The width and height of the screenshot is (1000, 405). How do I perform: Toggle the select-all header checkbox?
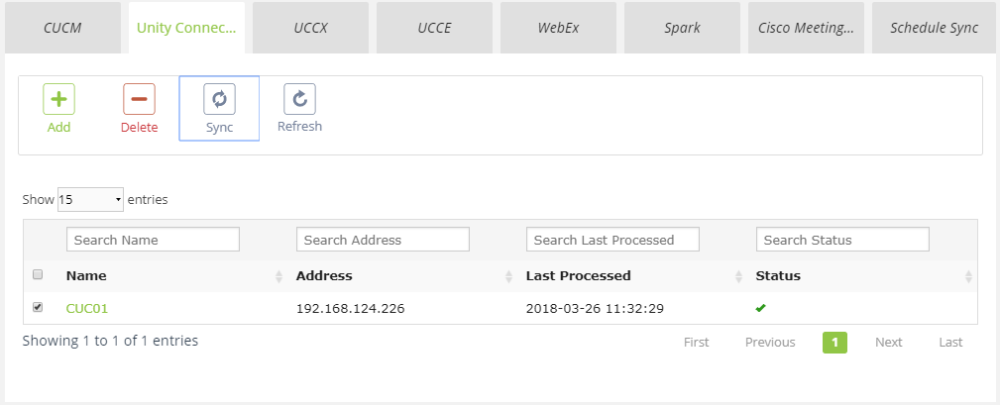click(38, 275)
